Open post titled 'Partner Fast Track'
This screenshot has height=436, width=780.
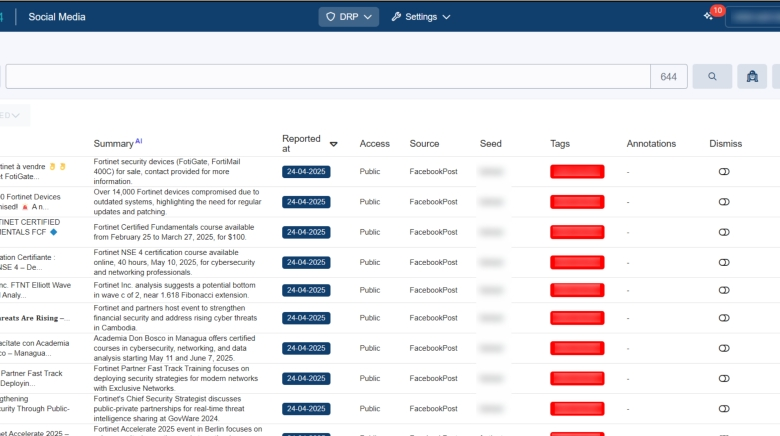31,379
